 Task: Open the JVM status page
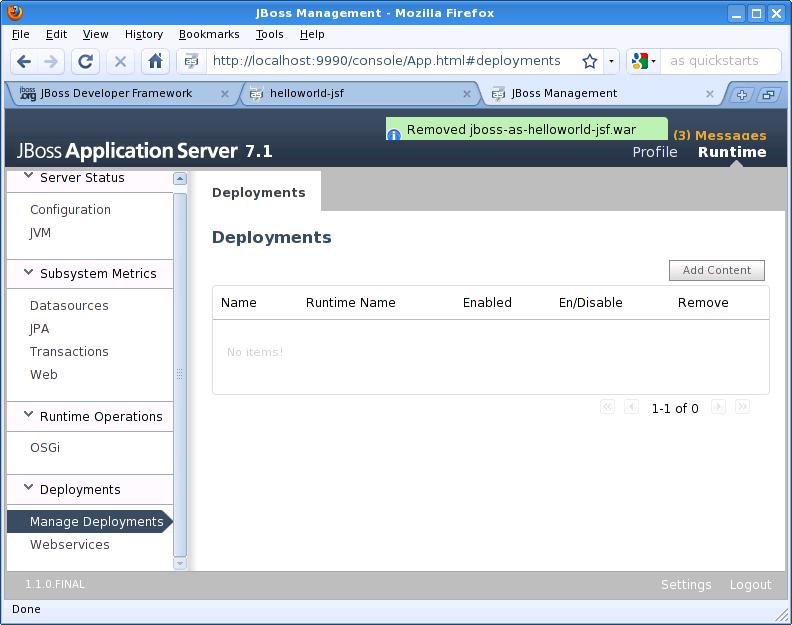[x=40, y=233]
